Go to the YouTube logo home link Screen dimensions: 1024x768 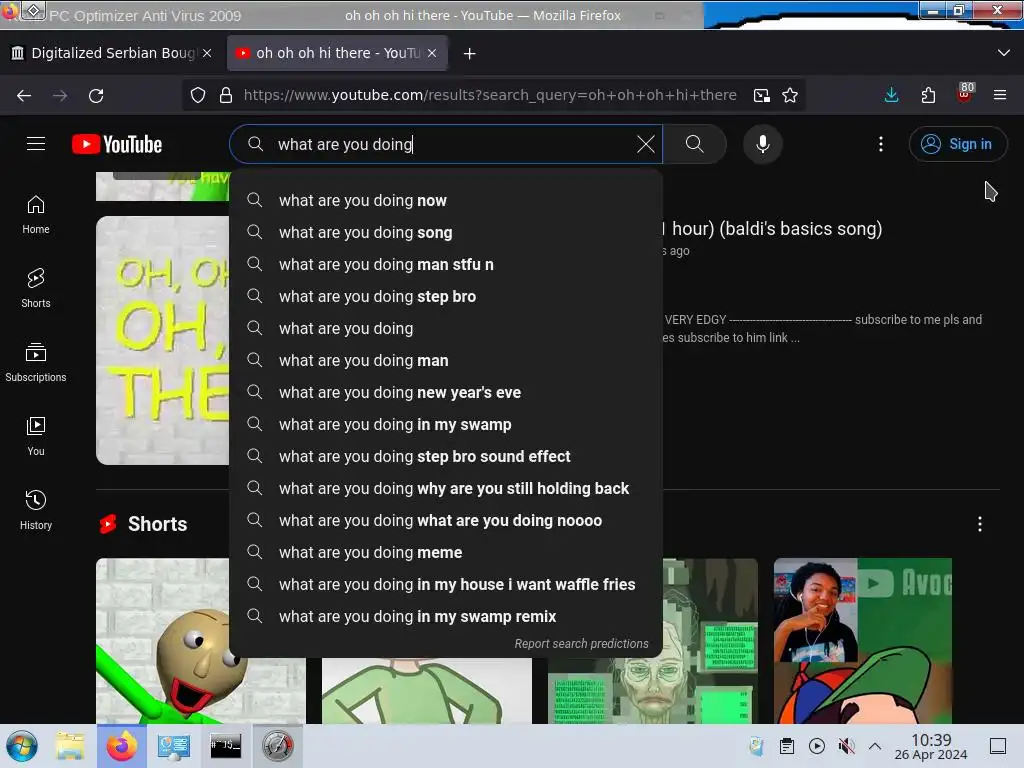click(x=117, y=144)
